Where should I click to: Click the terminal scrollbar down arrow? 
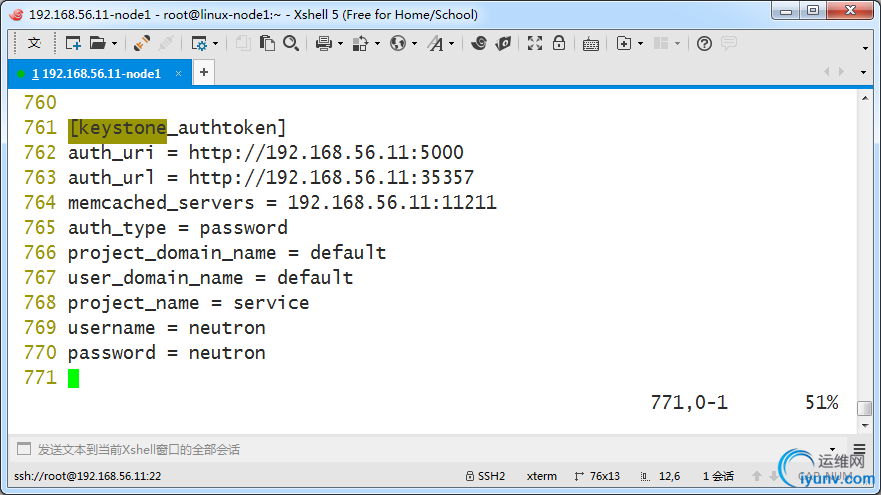(865, 426)
